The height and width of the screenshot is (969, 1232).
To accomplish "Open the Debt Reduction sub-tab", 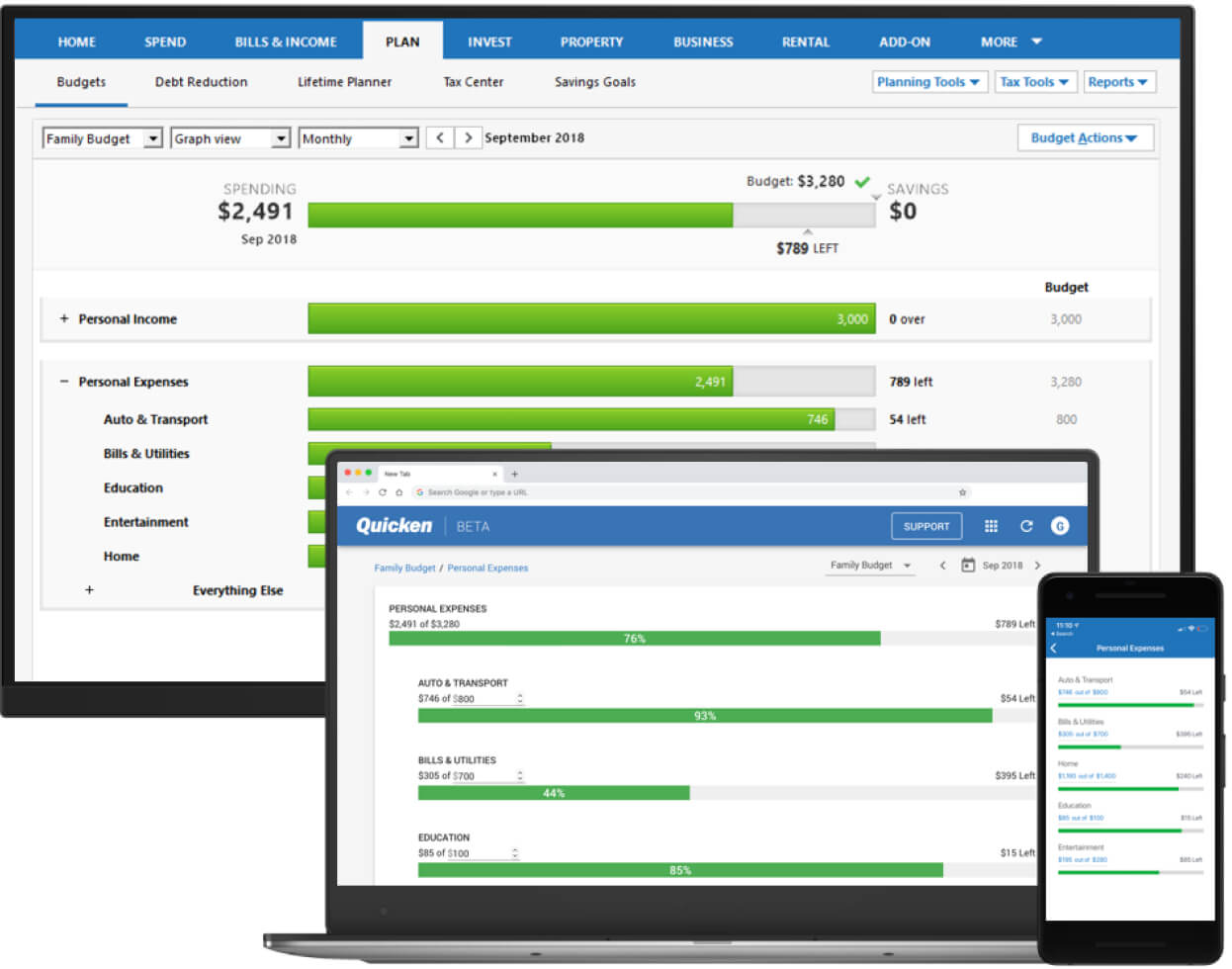I will pyautogui.click(x=201, y=82).
